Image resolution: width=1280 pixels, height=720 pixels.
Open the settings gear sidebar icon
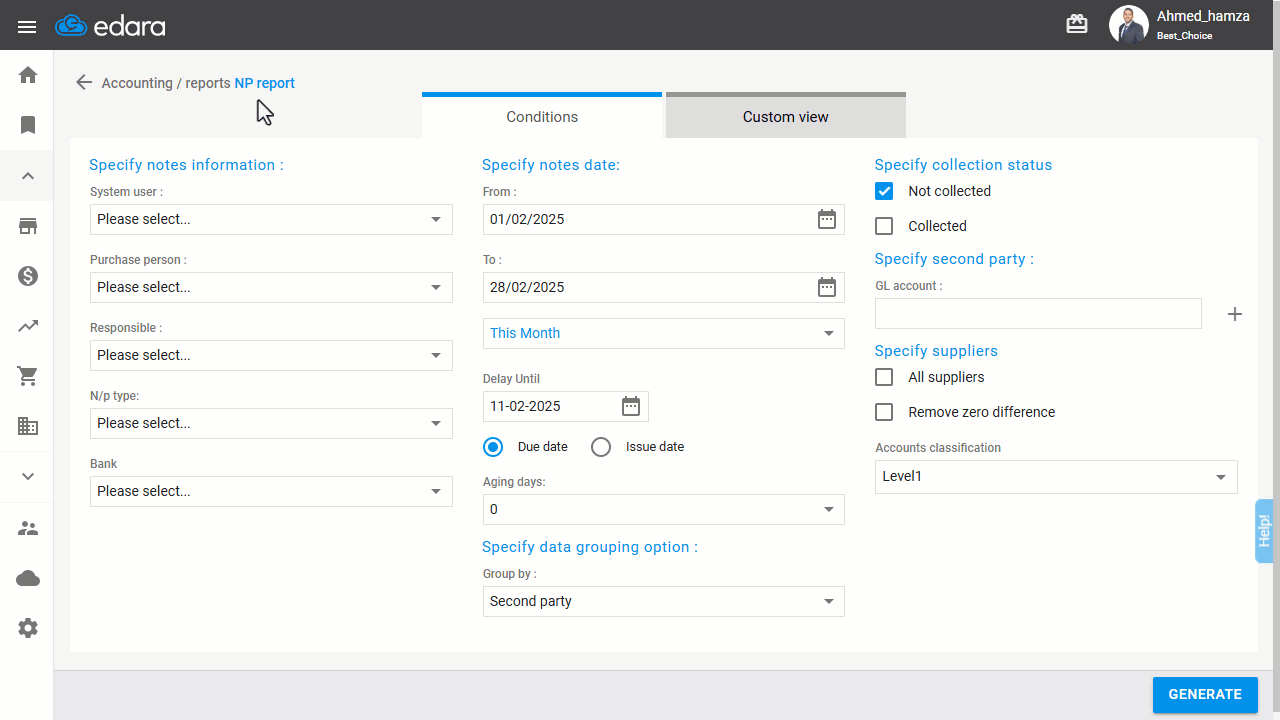[x=28, y=628]
